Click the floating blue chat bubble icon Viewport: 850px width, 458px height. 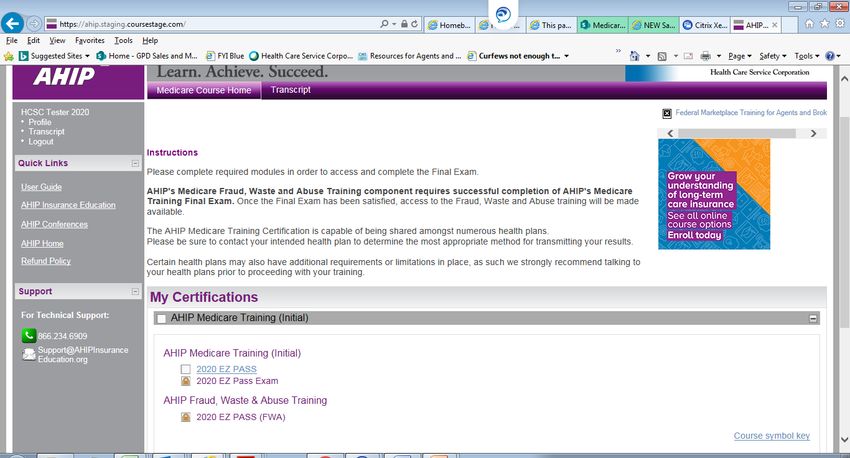click(503, 14)
